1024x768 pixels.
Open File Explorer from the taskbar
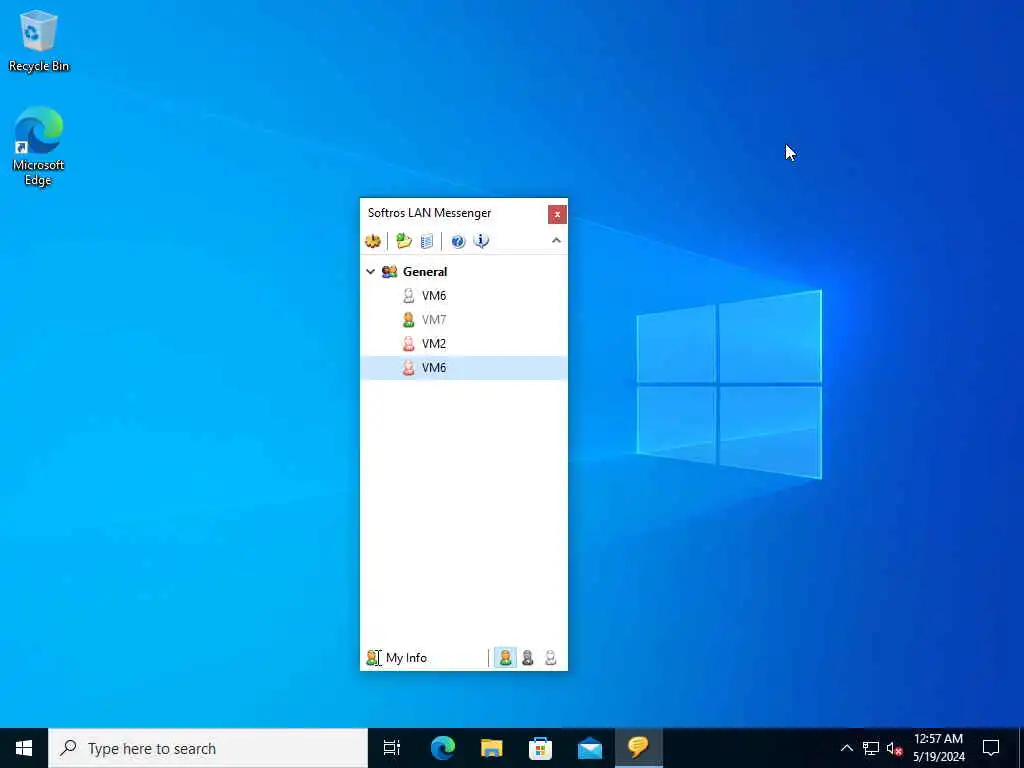[492, 748]
